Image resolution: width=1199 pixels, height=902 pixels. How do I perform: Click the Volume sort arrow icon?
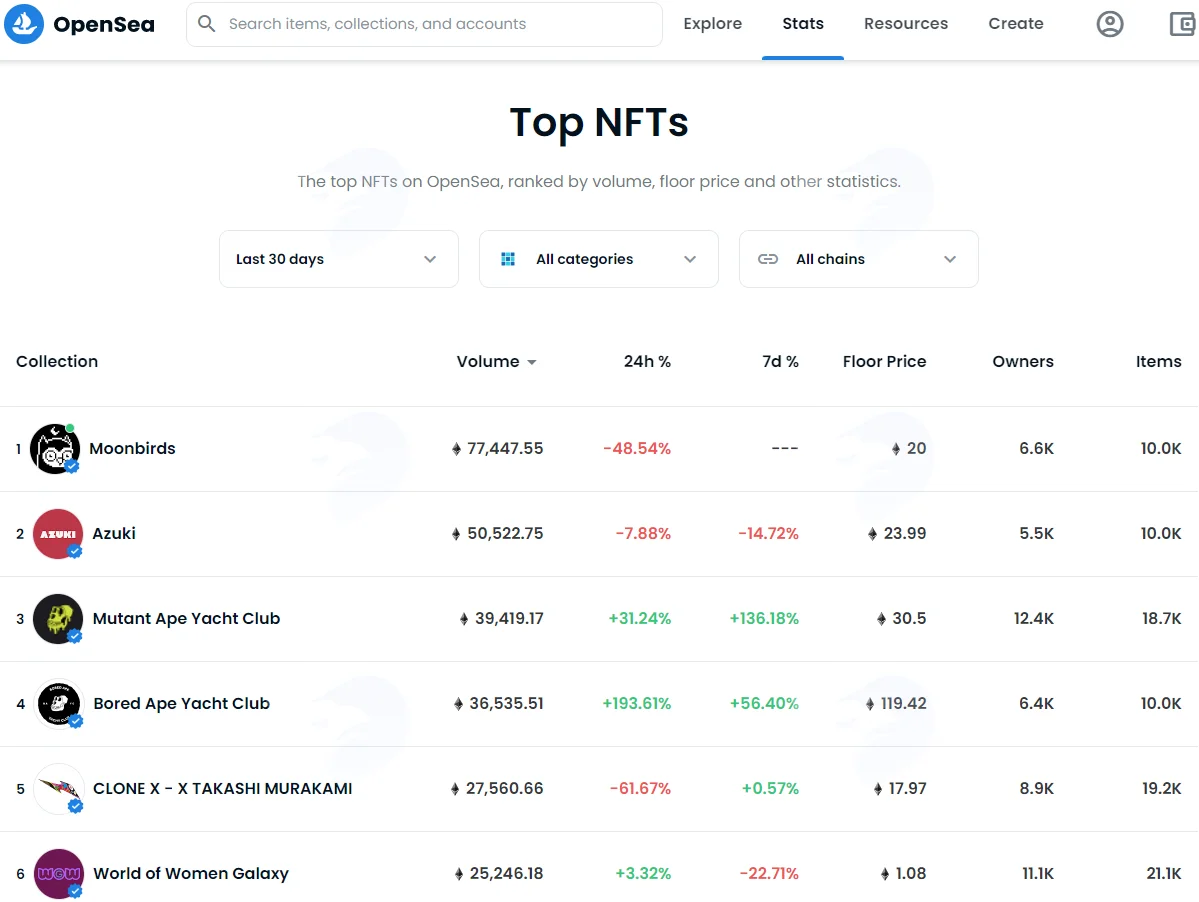click(x=531, y=362)
